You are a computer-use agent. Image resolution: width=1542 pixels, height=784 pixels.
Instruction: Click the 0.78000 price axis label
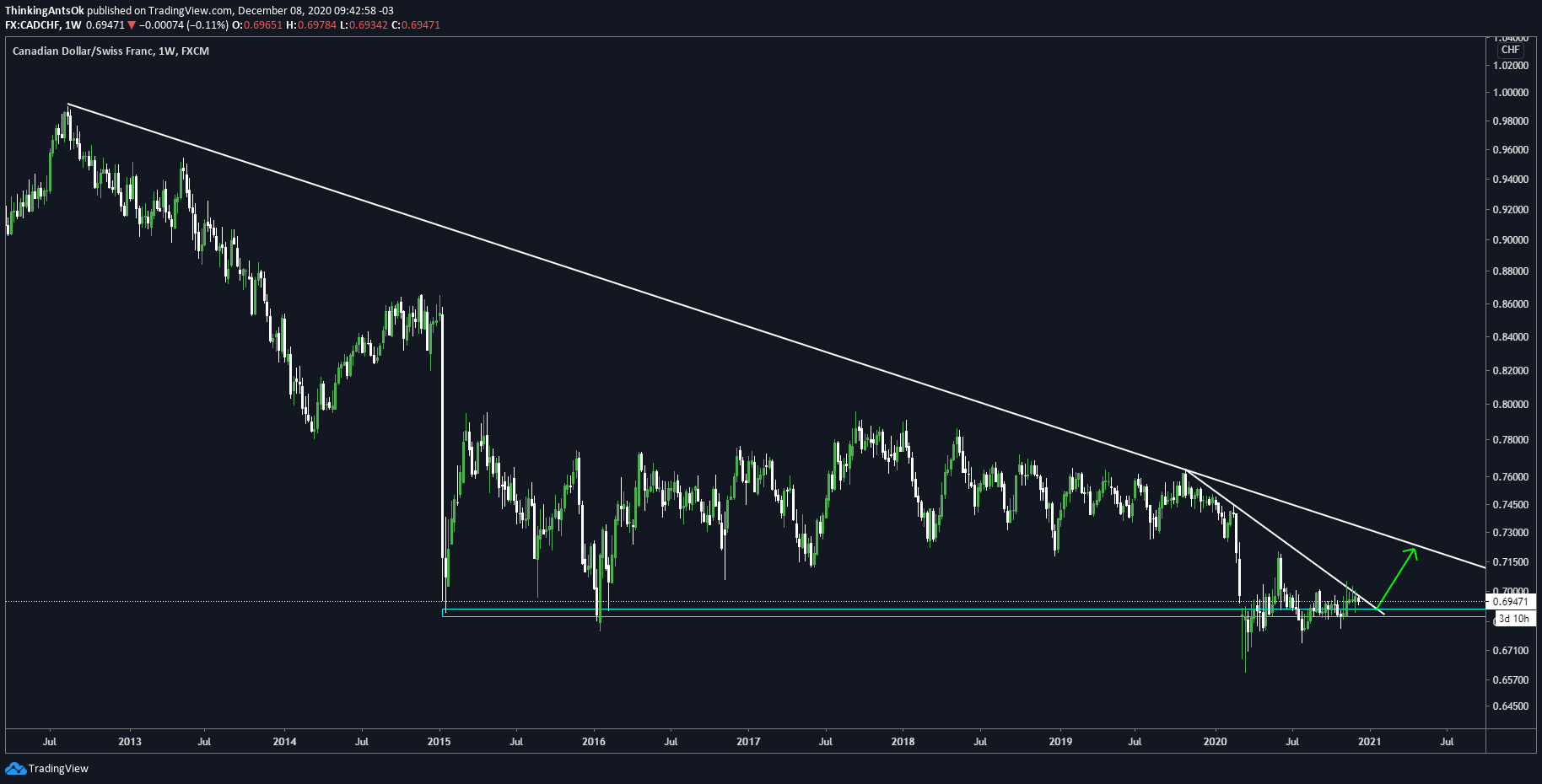coord(1511,440)
